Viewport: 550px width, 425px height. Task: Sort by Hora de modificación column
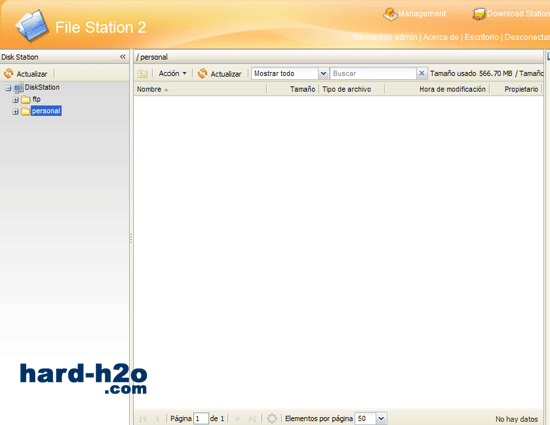point(437,89)
